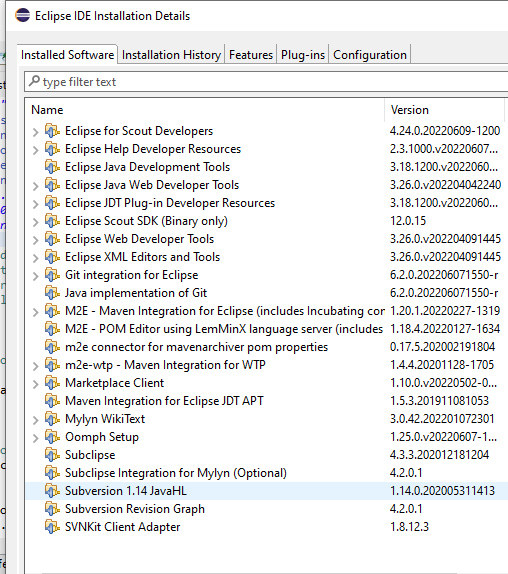Viewport: 508px width, 574px height.
Task: Sort by the Name column header
Action: coord(205,110)
